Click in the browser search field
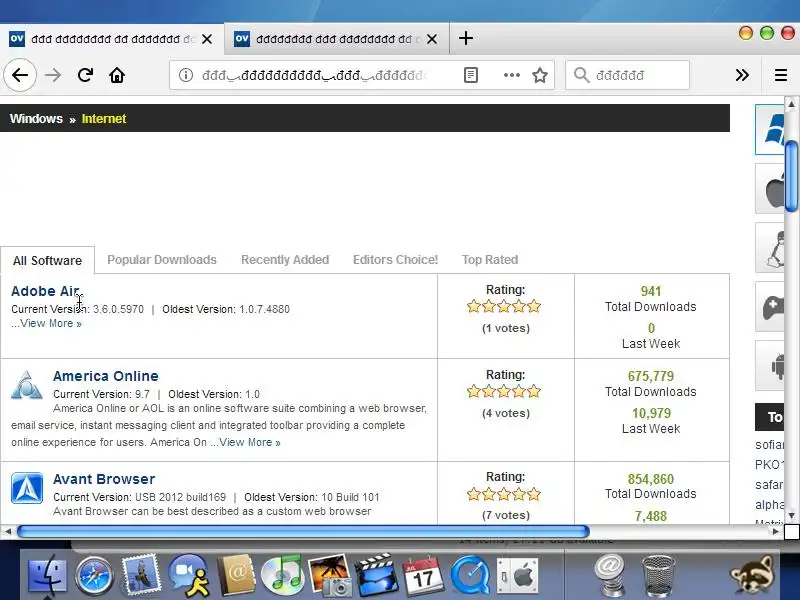The image size is (800, 600). click(x=628, y=76)
